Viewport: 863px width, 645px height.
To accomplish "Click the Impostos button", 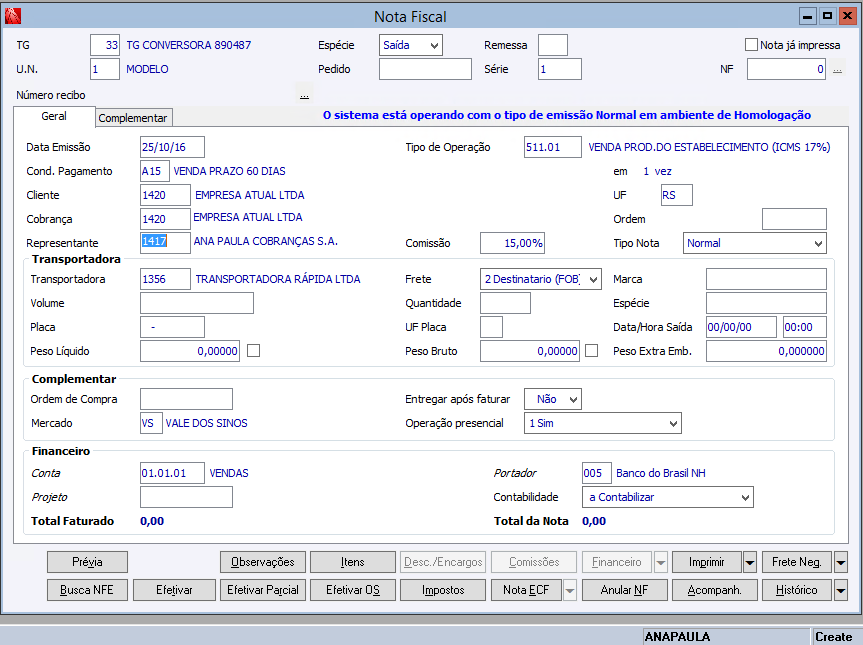I will pyautogui.click(x=442, y=590).
